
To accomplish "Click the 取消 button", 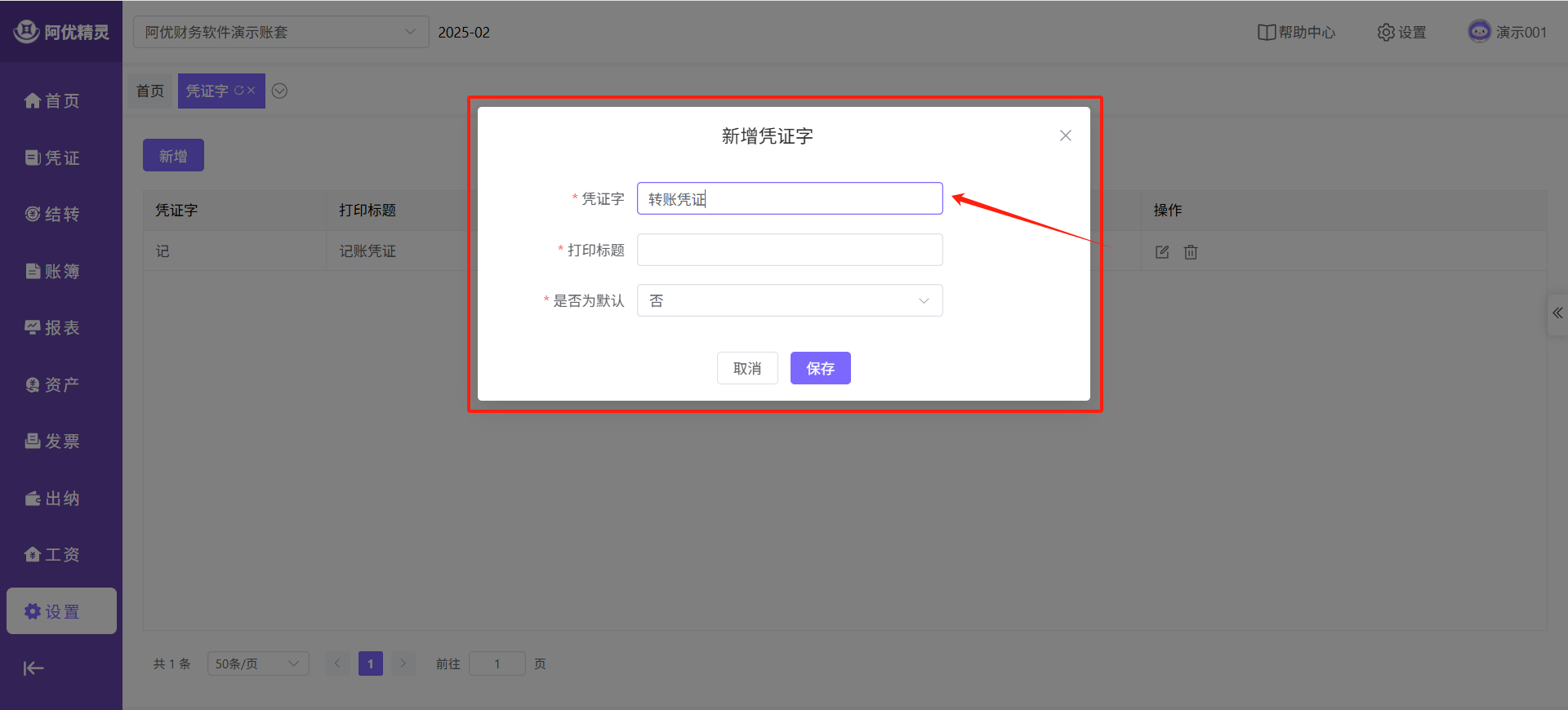I will (746, 368).
